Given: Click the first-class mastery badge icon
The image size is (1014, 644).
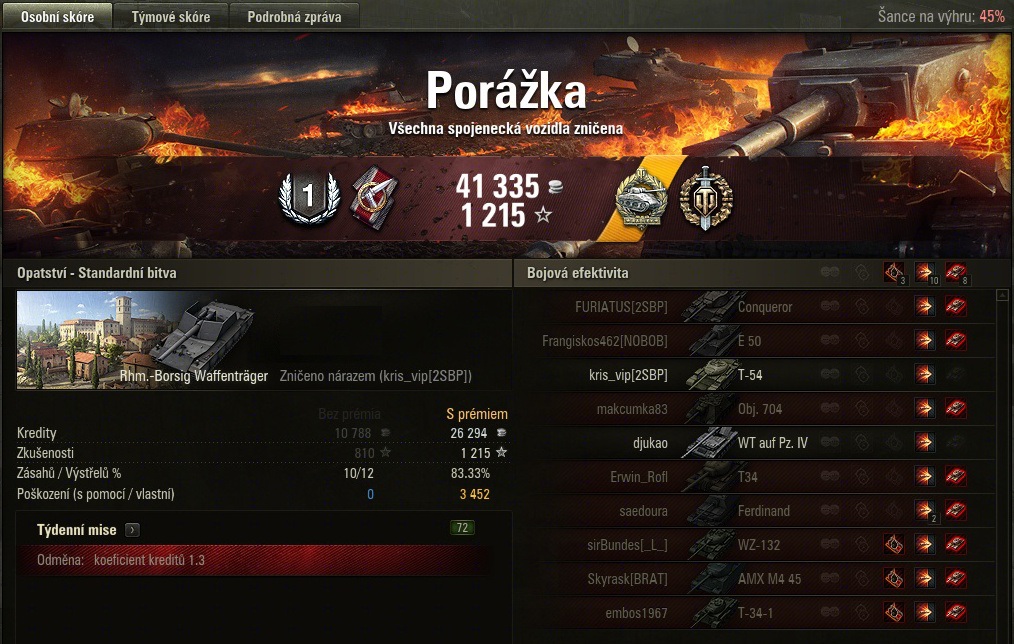Looking at the screenshot, I should (308, 197).
